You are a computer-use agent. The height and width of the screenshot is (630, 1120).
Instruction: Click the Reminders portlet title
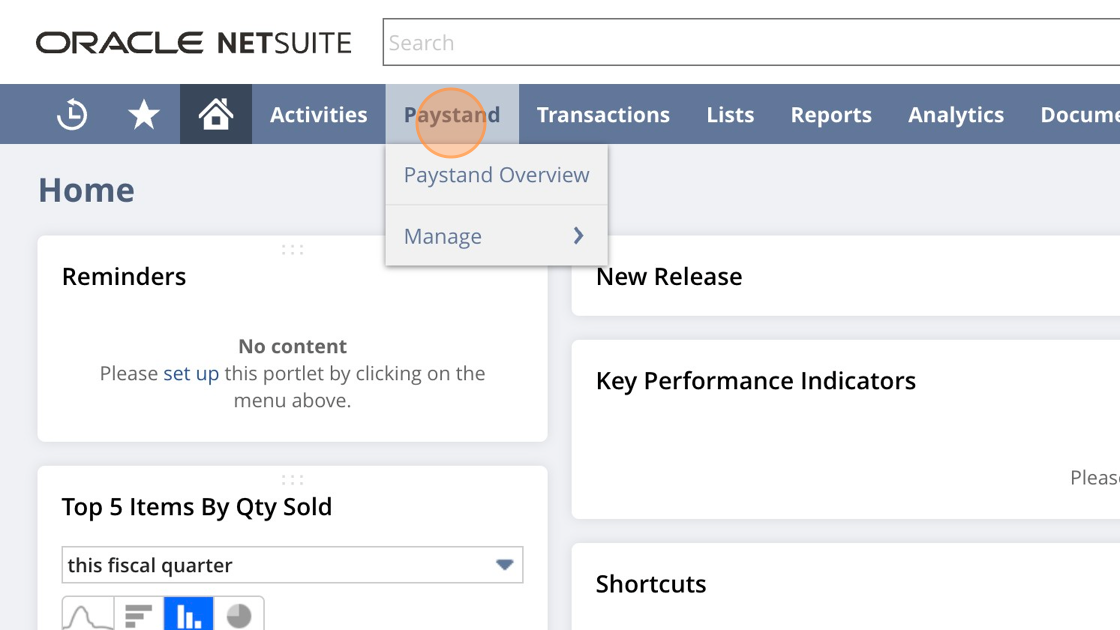(x=124, y=276)
